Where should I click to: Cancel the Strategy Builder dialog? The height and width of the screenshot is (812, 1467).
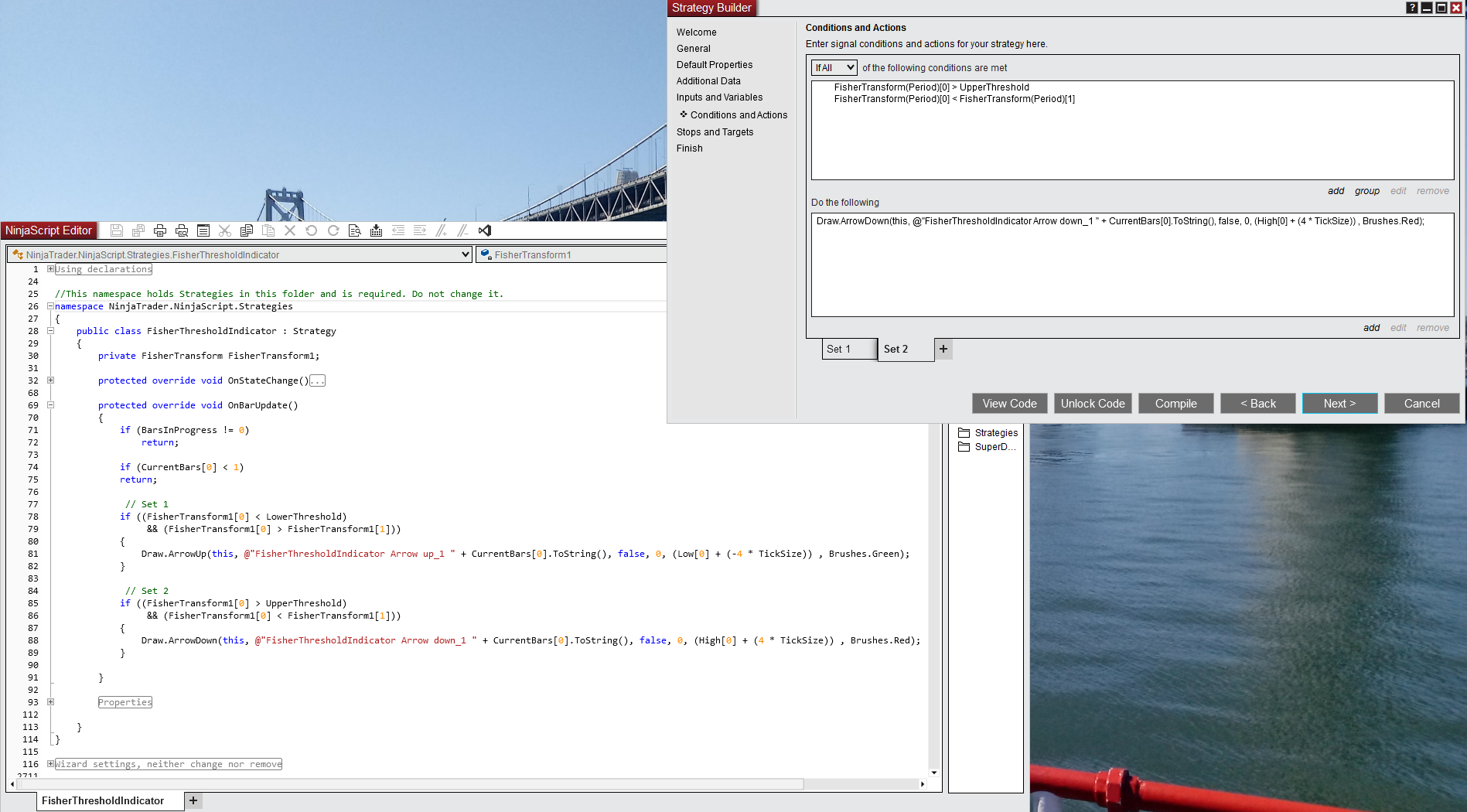[x=1421, y=404]
